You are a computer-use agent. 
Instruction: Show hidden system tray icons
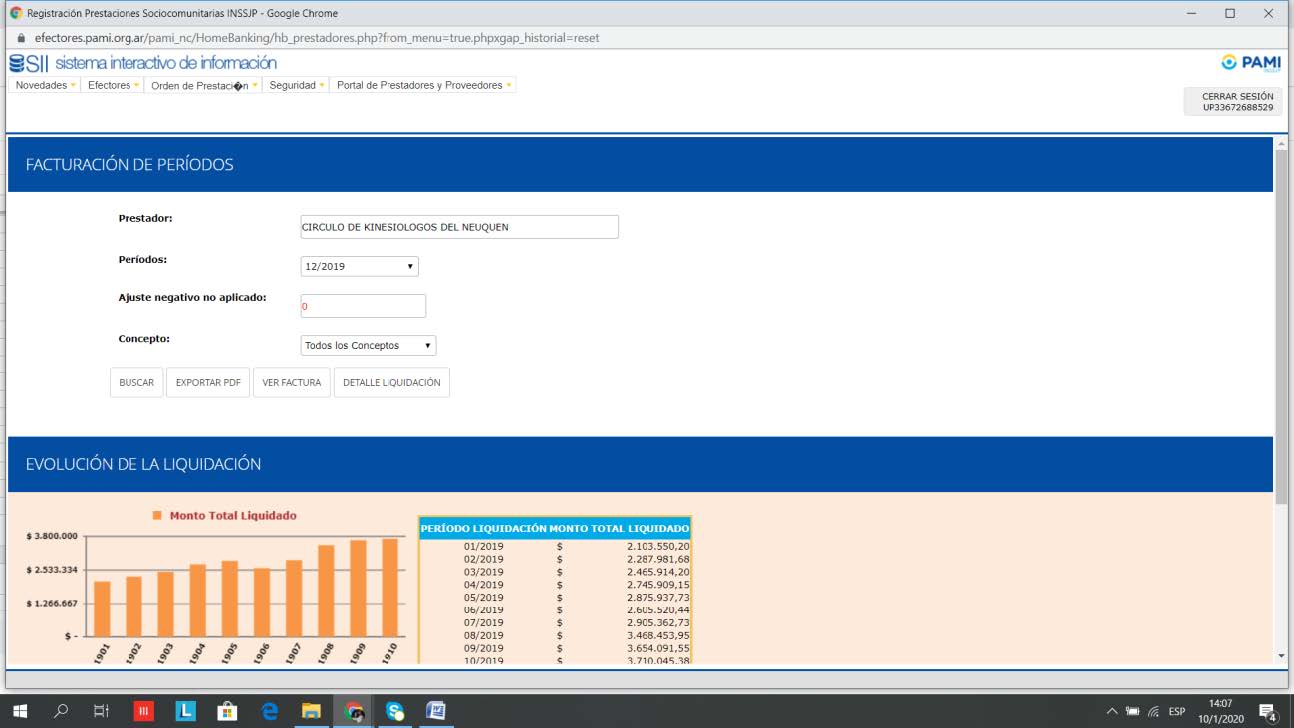[1112, 712]
